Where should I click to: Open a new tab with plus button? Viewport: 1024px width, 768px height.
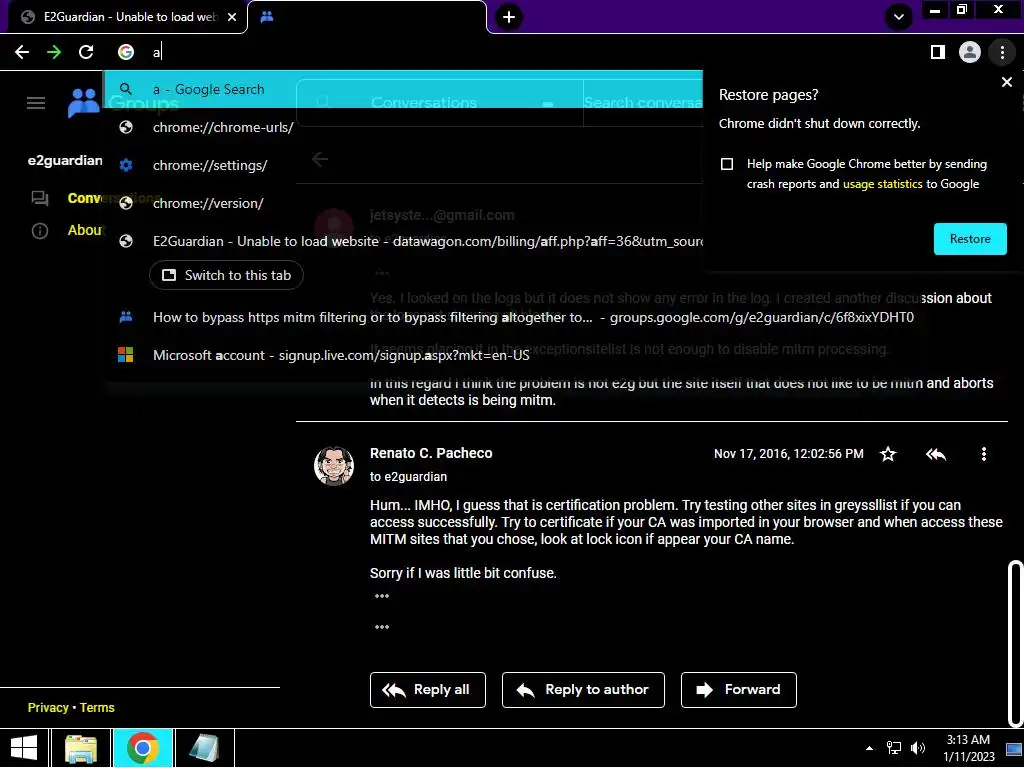click(x=509, y=17)
